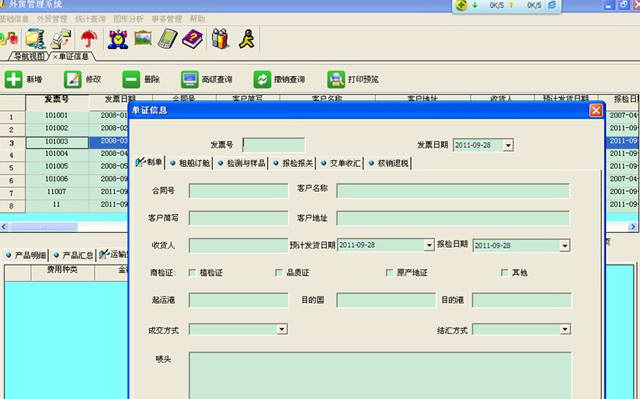Click the alarm clock toolbar icon
Image resolution: width=640 pixels, height=399 pixels.
tap(118, 39)
